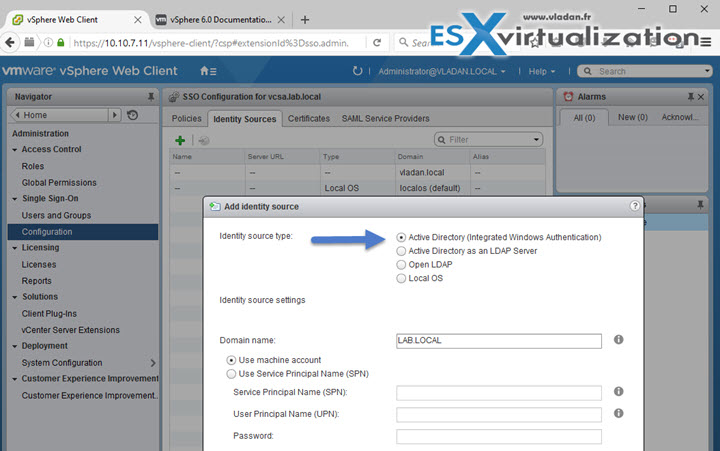The height and width of the screenshot is (451, 720).
Task: Click the info icon beside User Principal Name field
Action: coord(619,413)
